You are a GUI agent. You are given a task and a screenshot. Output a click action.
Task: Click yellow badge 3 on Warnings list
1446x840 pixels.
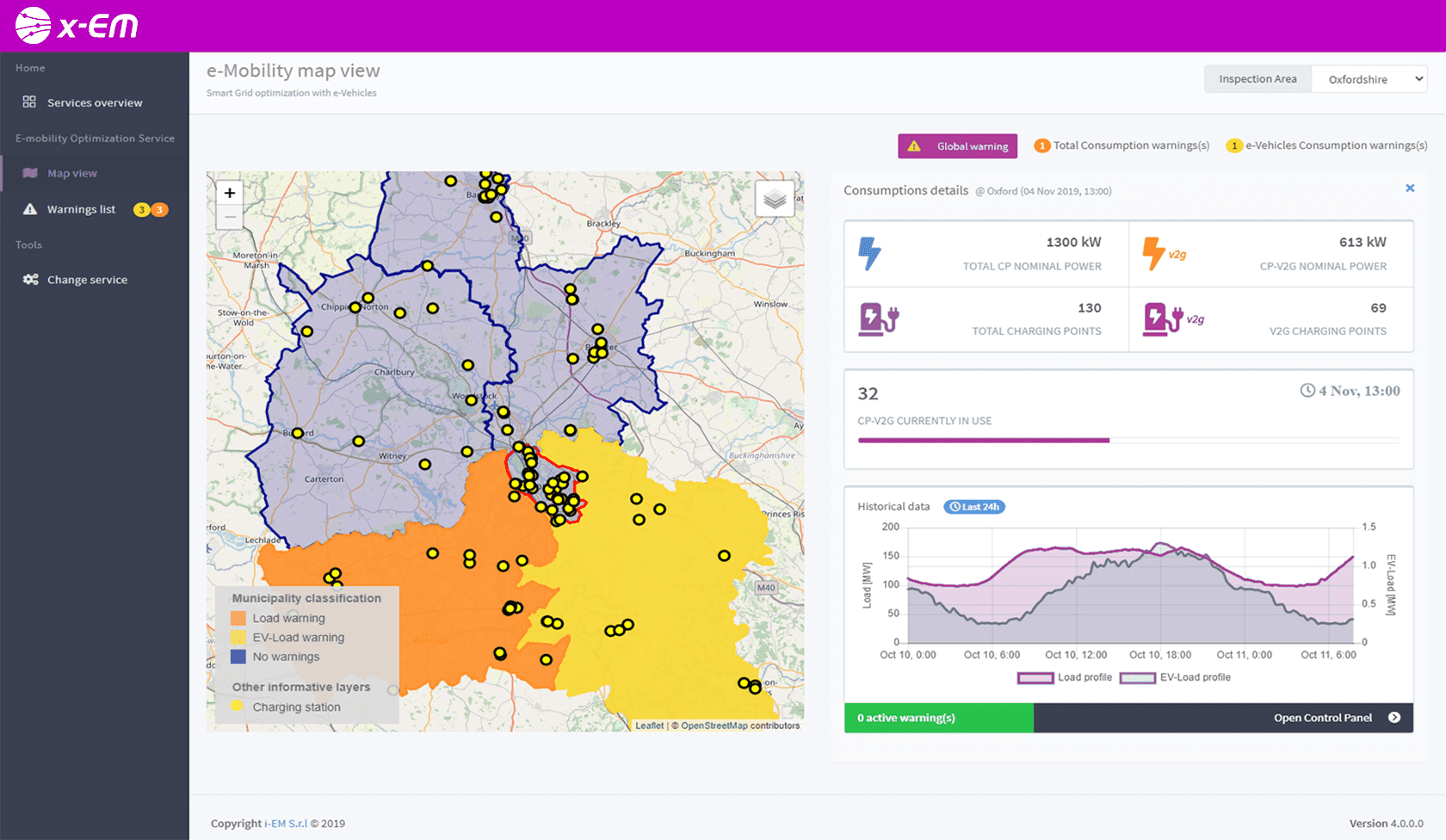[142, 209]
